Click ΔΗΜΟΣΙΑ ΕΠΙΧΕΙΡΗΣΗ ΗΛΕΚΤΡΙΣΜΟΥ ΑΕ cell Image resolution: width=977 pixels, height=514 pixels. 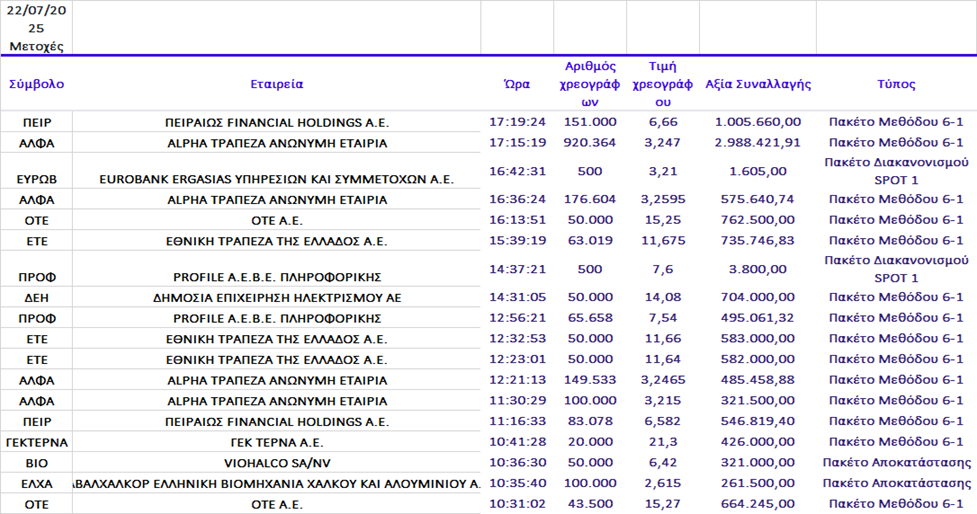(x=277, y=298)
